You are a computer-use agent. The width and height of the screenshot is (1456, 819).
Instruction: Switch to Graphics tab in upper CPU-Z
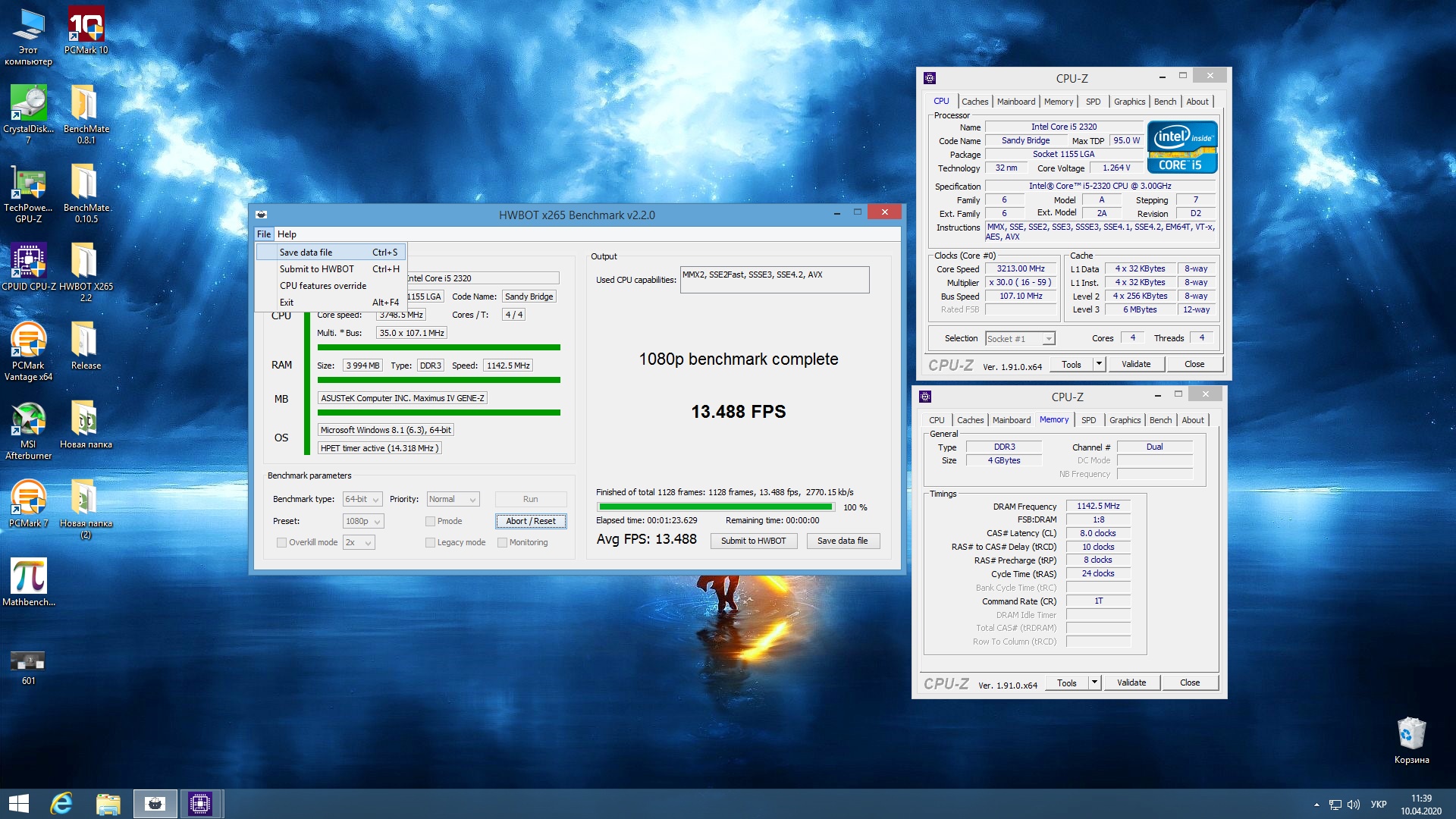click(1129, 102)
